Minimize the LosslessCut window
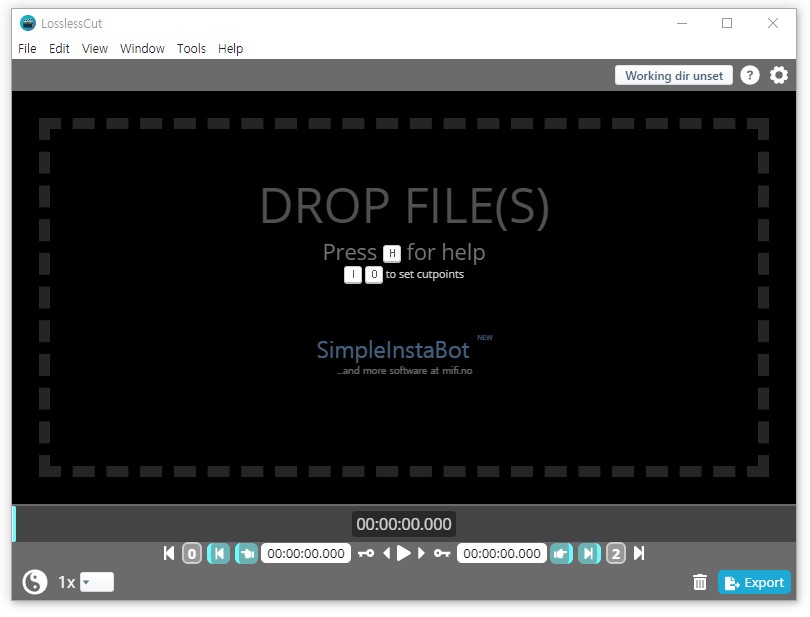 (x=682, y=23)
